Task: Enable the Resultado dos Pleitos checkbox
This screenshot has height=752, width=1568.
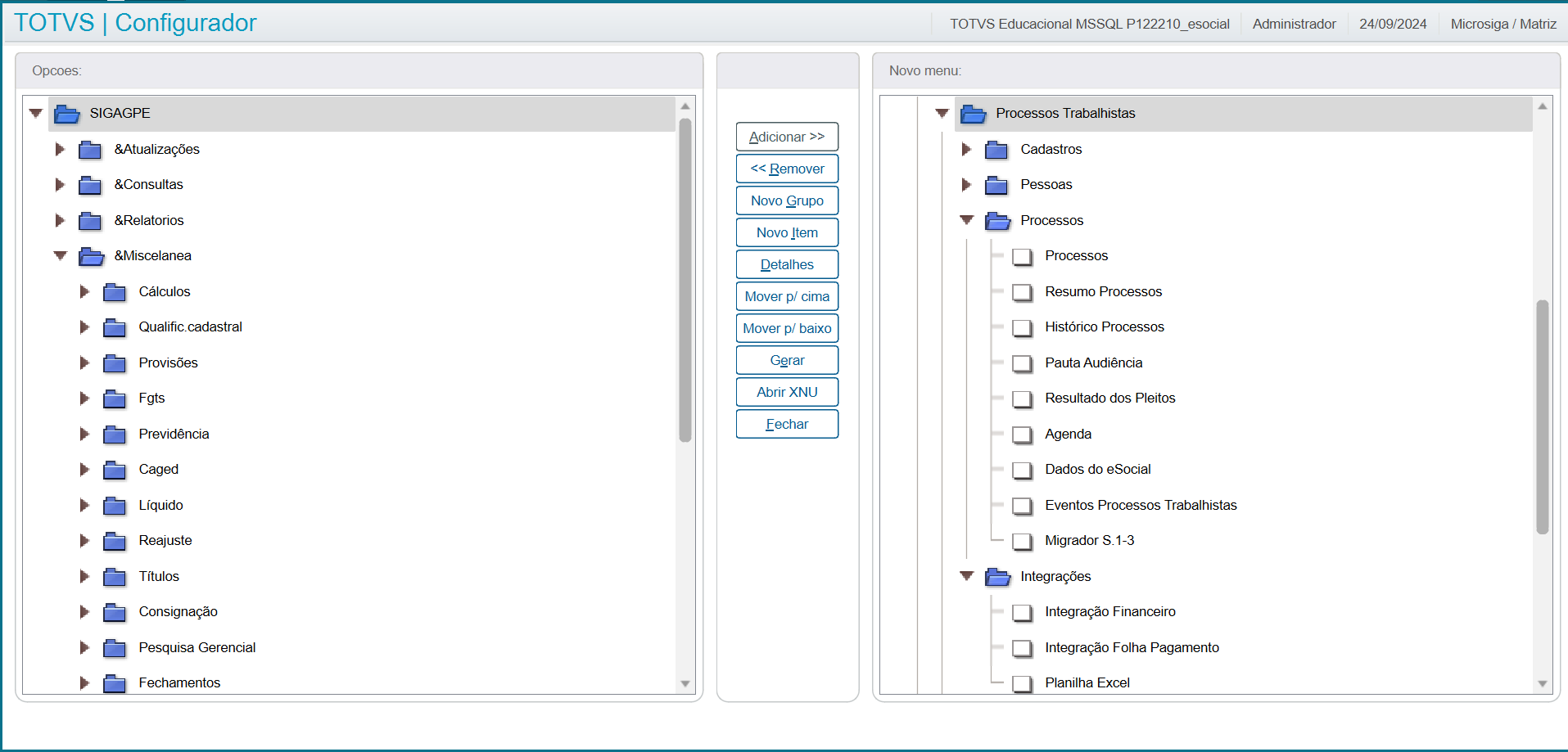Action: (x=1022, y=399)
